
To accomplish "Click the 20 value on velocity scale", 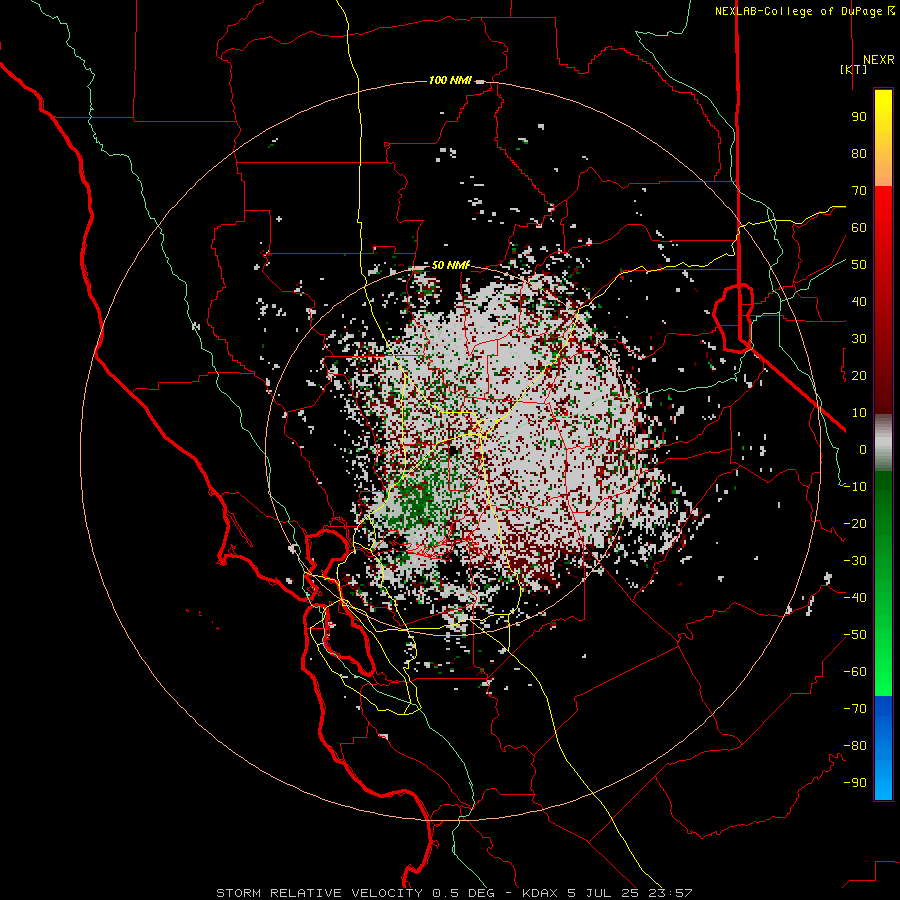I will coord(859,376).
